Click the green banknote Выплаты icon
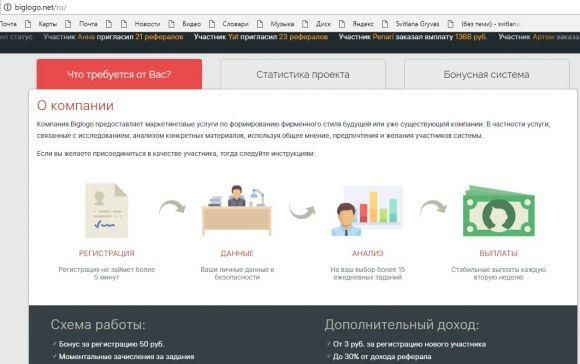 coord(499,211)
